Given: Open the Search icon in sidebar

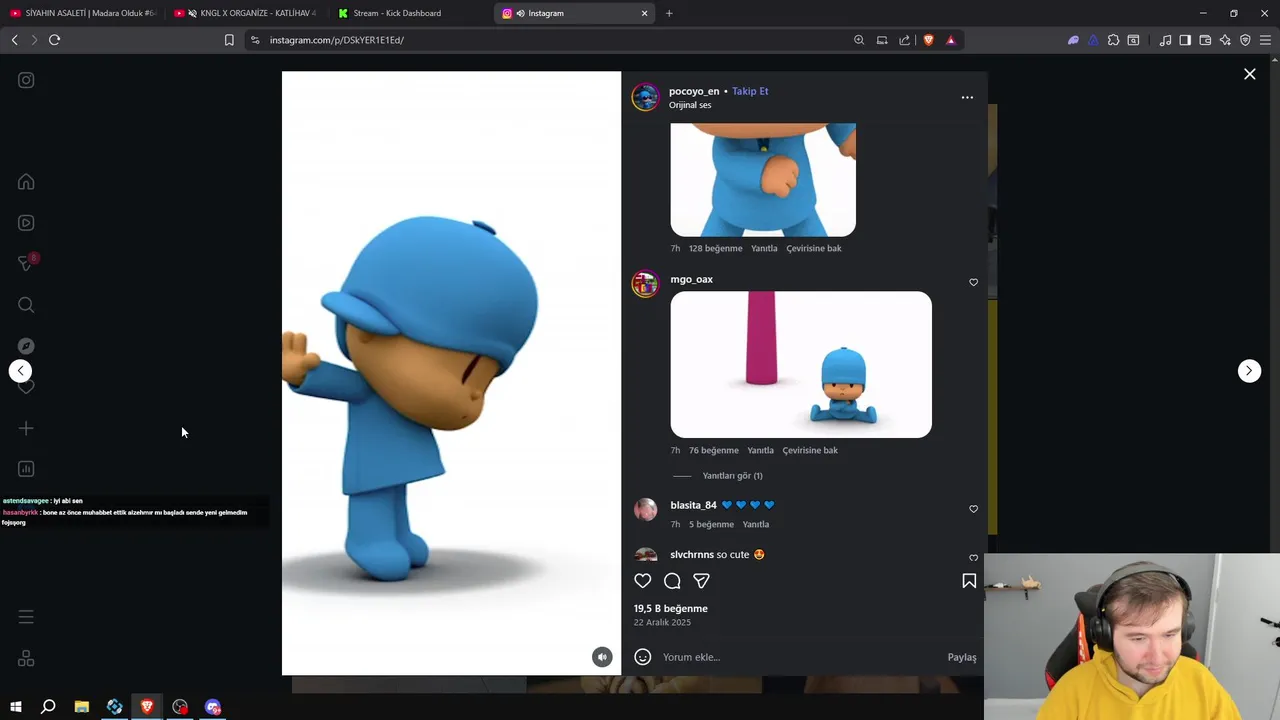Looking at the screenshot, I should tap(26, 305).
